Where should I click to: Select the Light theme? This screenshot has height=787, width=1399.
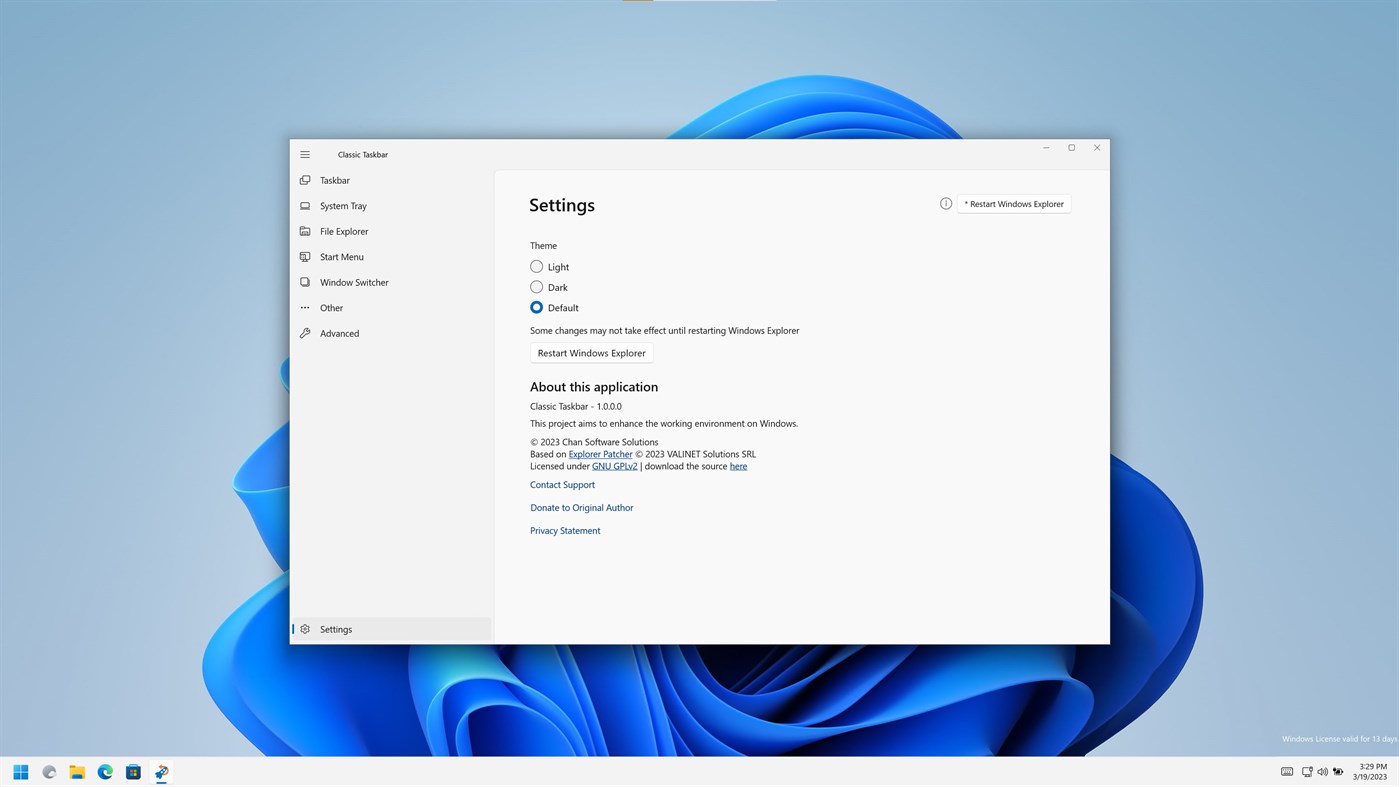(x=536, y=266)
